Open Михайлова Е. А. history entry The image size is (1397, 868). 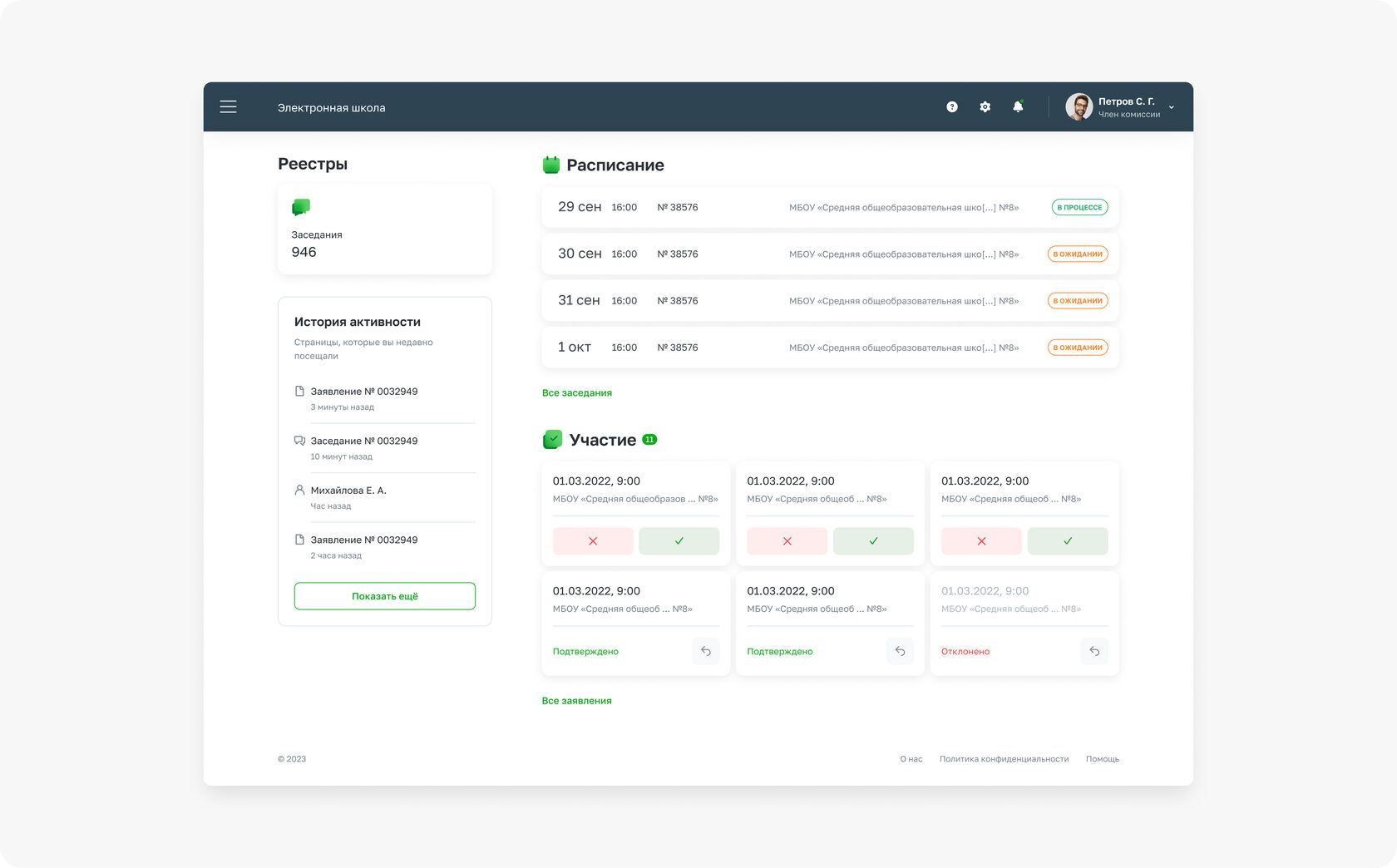tap(385, 497)
